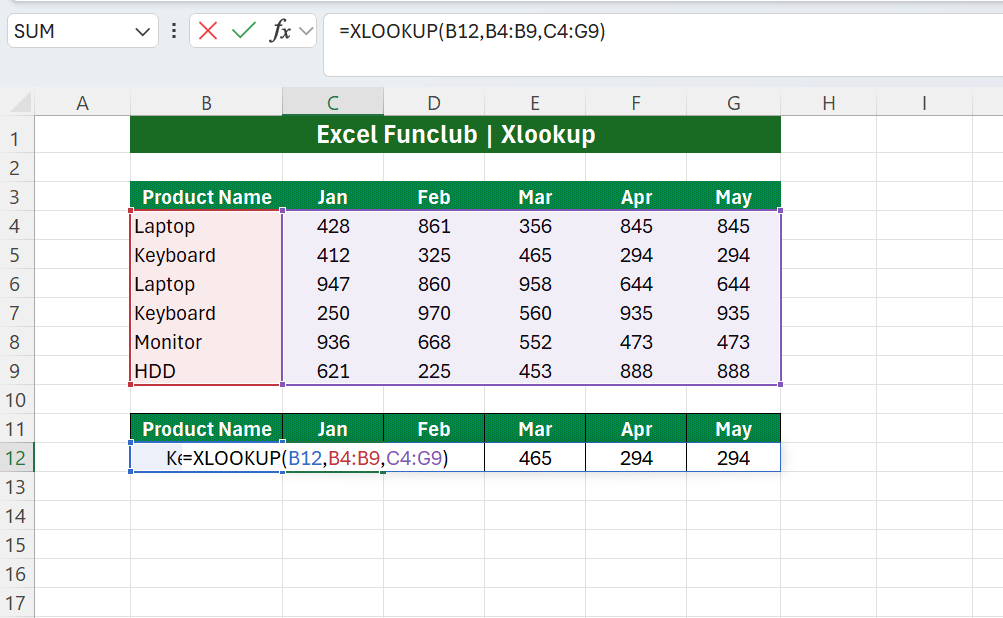Click the column C header
This screenshot has width=1003, height=618.
333,101
